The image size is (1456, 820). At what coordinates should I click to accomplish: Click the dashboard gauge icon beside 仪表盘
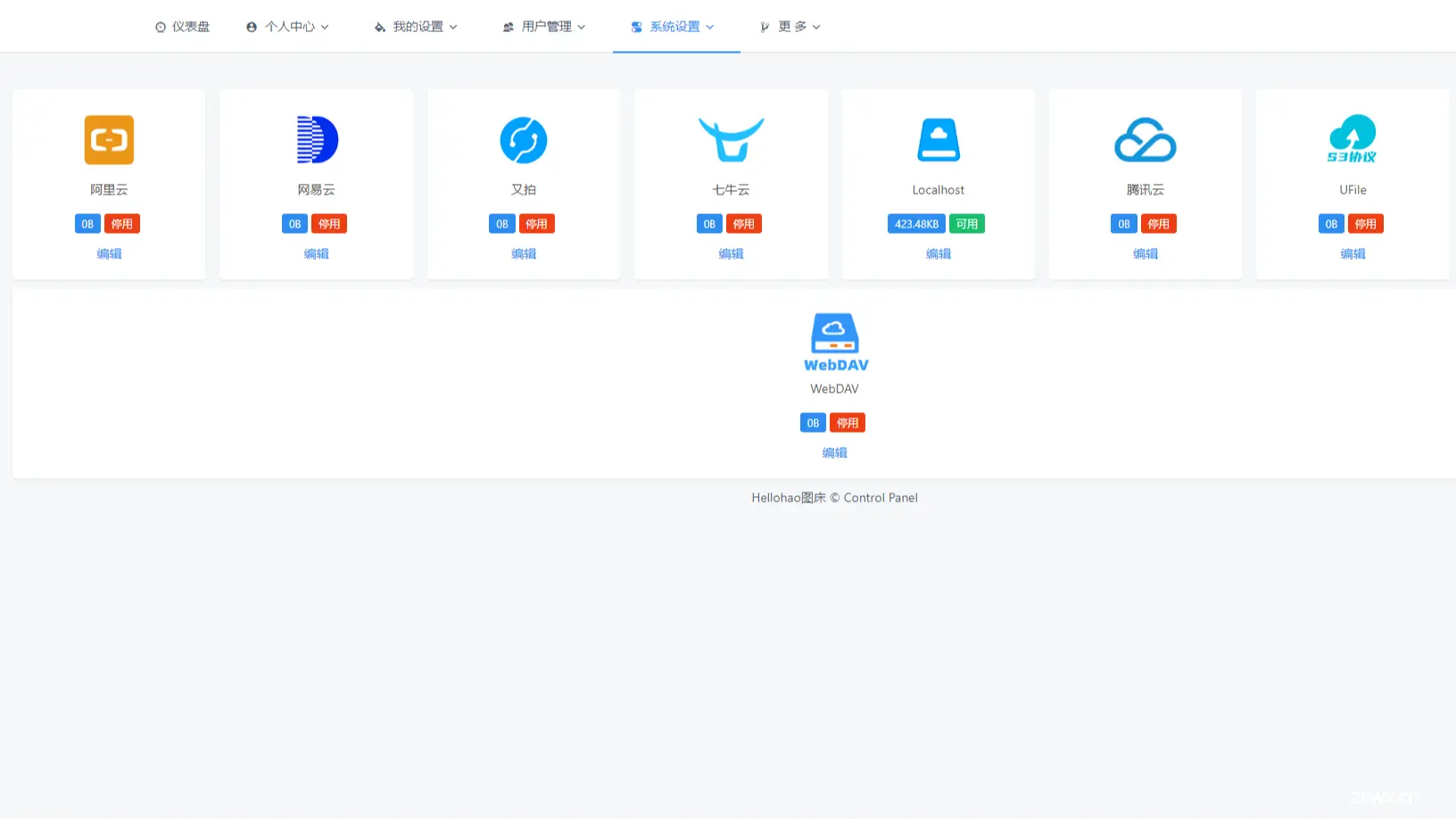tap(161, 28)
